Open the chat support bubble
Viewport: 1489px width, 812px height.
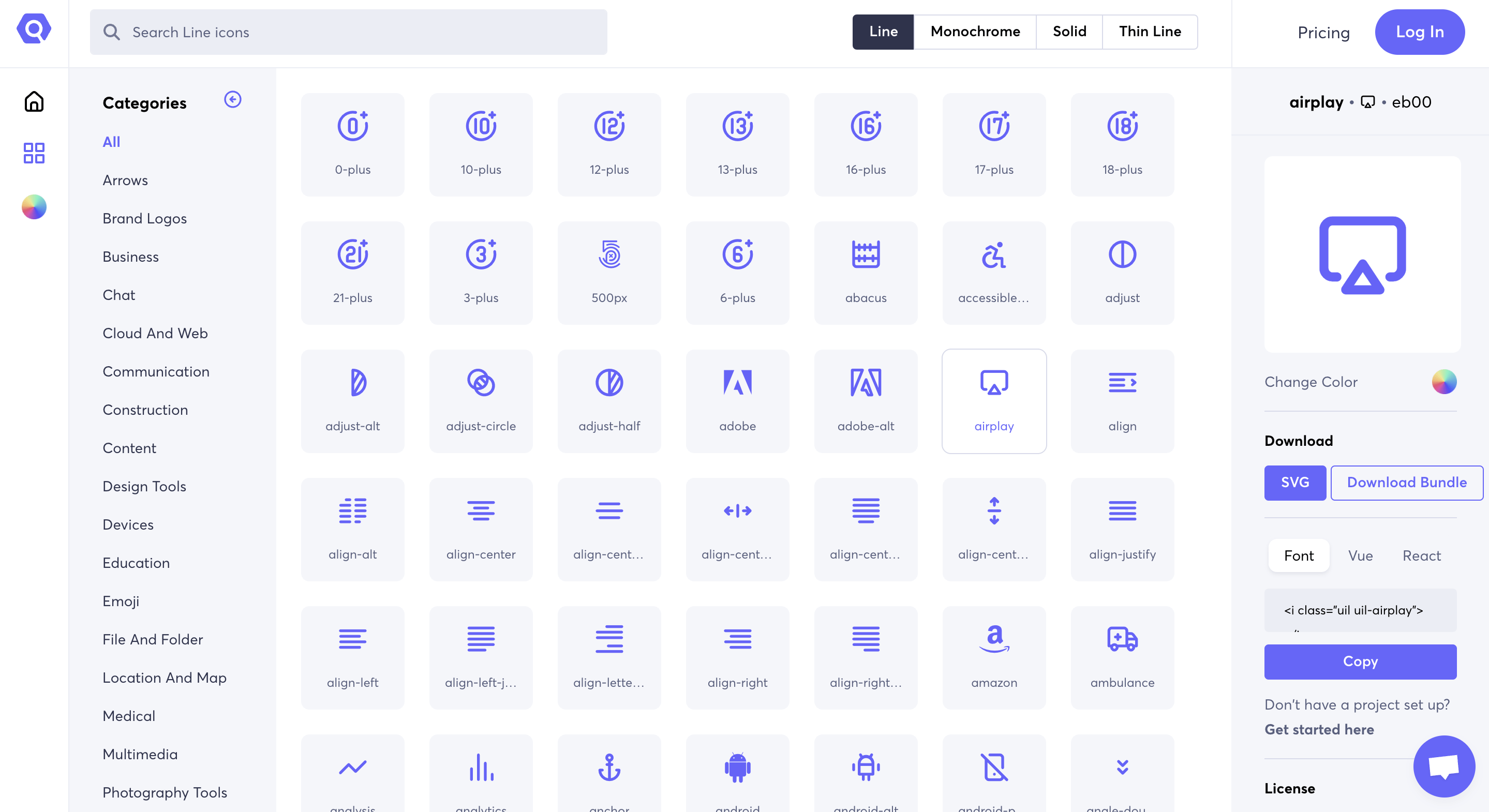coord(1443,766)
